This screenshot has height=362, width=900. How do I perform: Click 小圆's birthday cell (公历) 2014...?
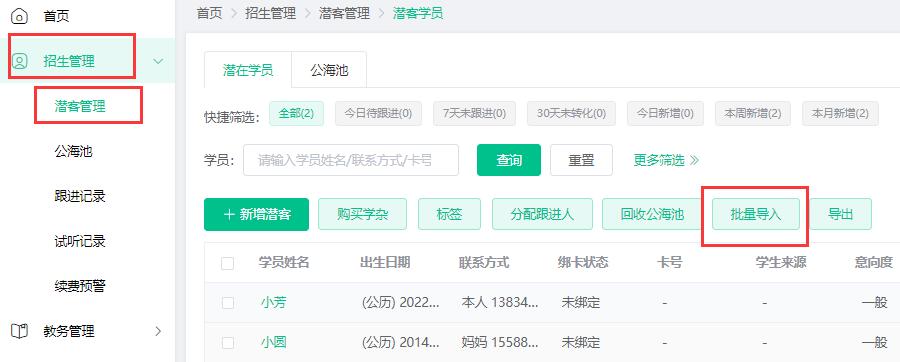click(x=401, y=342)
